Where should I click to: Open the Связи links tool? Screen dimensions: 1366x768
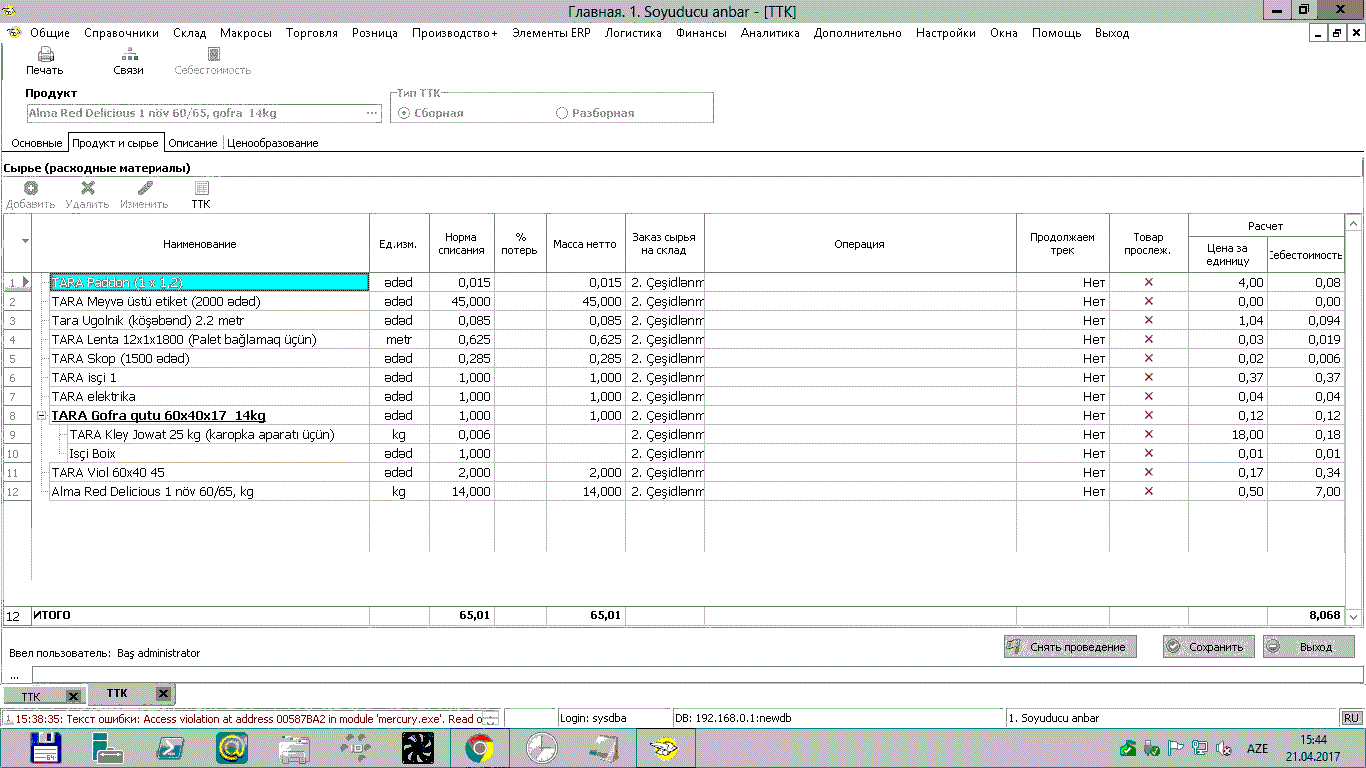(129, 54)
